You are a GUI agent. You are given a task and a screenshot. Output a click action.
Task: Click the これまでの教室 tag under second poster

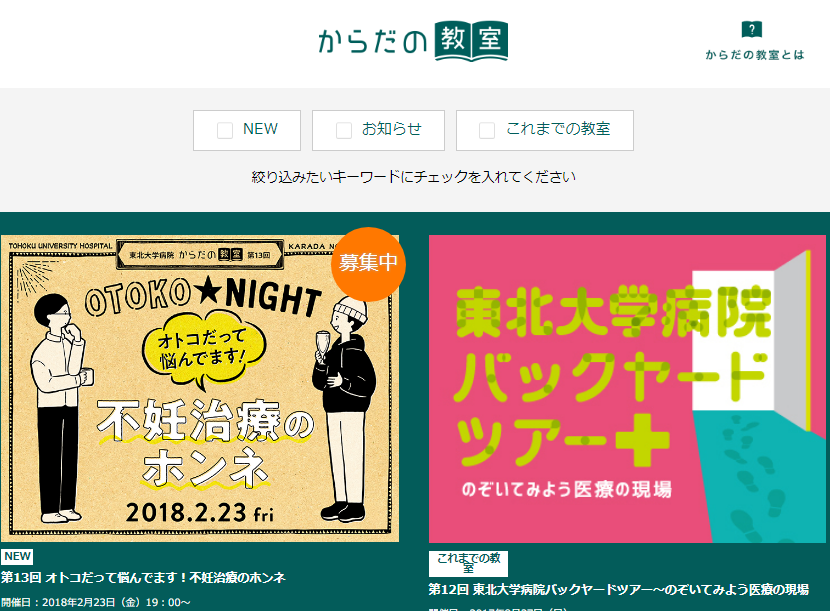tap(468, 563)
